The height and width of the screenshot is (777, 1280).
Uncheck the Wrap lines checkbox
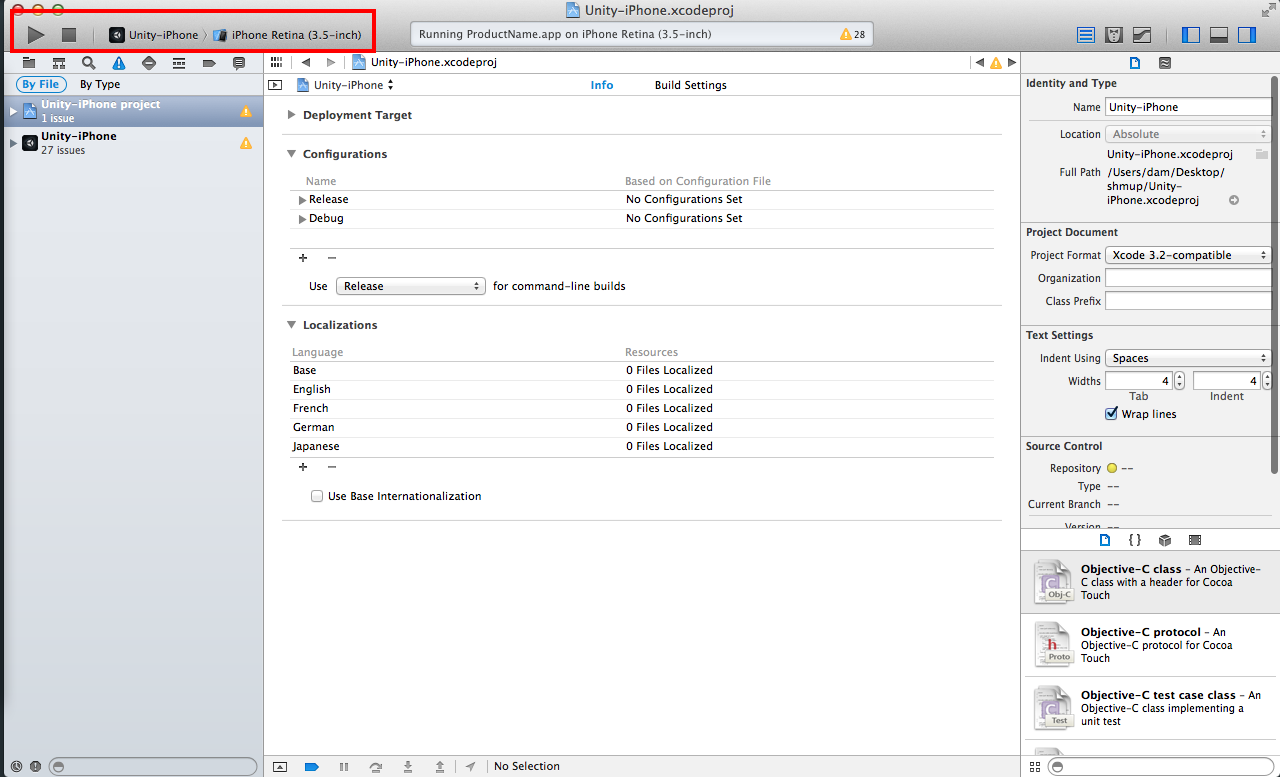coord(1111,414)
